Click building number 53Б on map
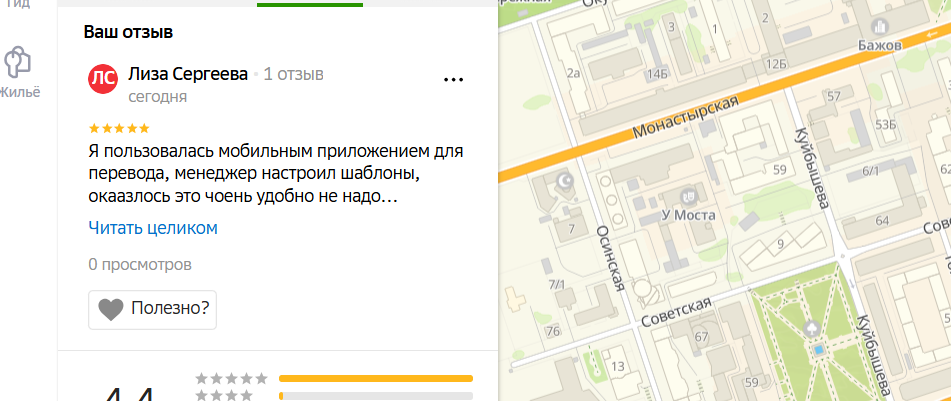 coord(885,125)
